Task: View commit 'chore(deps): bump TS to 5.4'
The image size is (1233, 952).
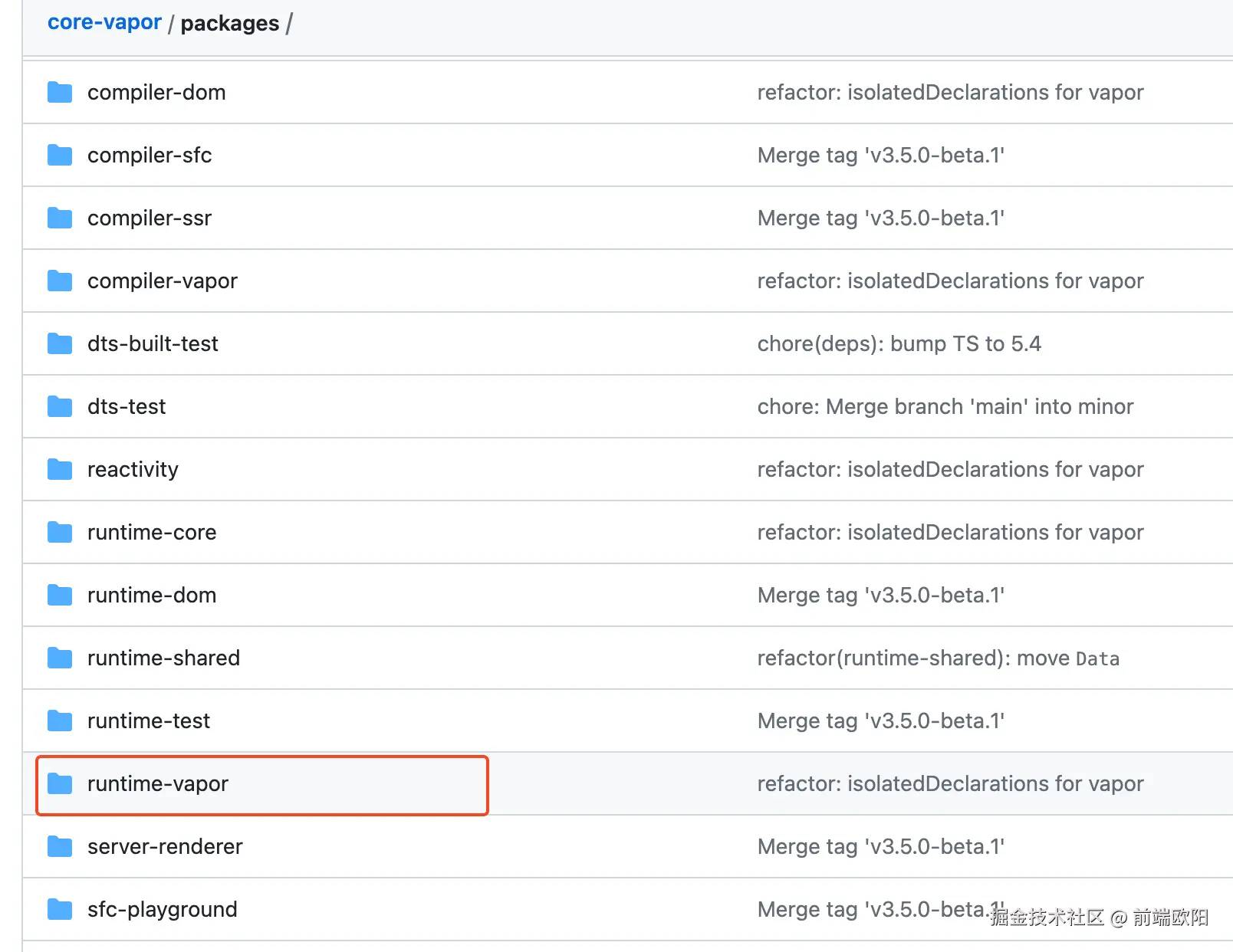Action: (899, 344)
